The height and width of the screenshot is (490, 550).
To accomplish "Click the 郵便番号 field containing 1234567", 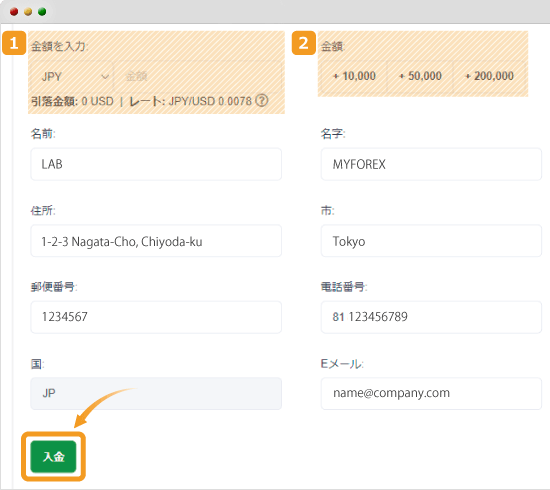I will (156, 317).
